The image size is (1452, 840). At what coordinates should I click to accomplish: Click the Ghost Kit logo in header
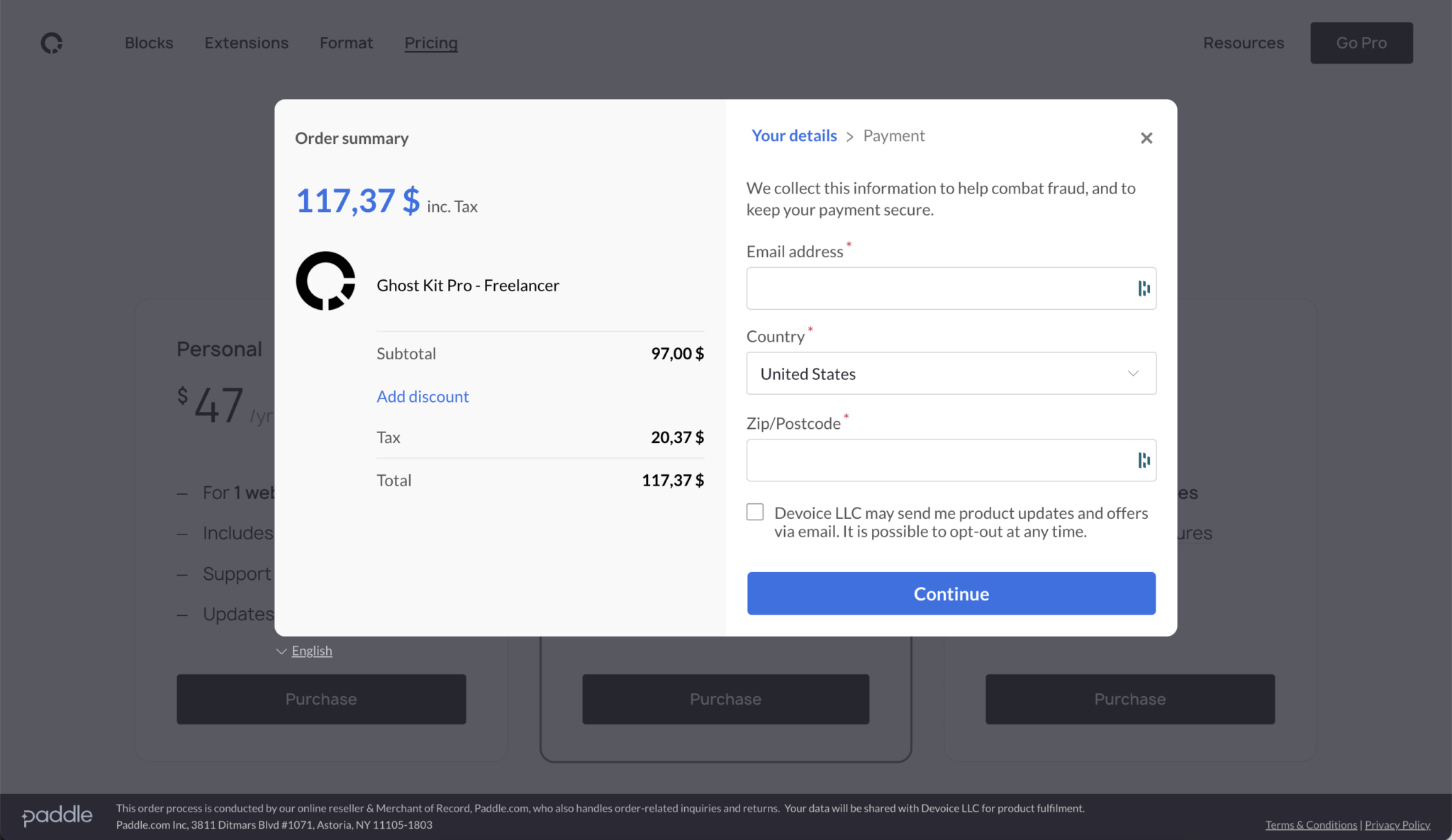point(51,43)
